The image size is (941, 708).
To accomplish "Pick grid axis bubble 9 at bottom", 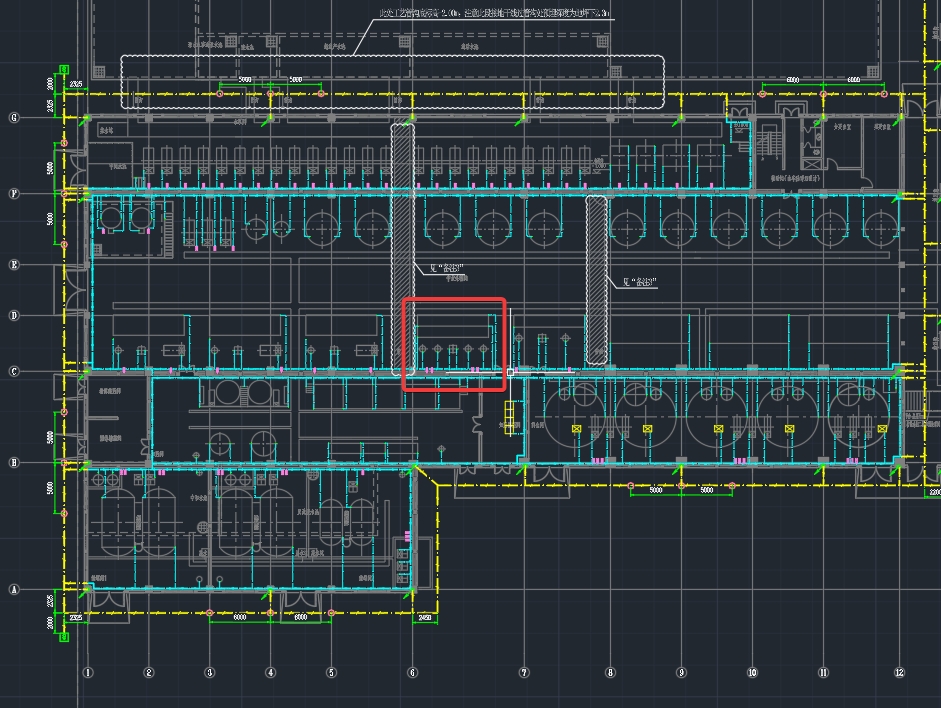I will (681, 673).
